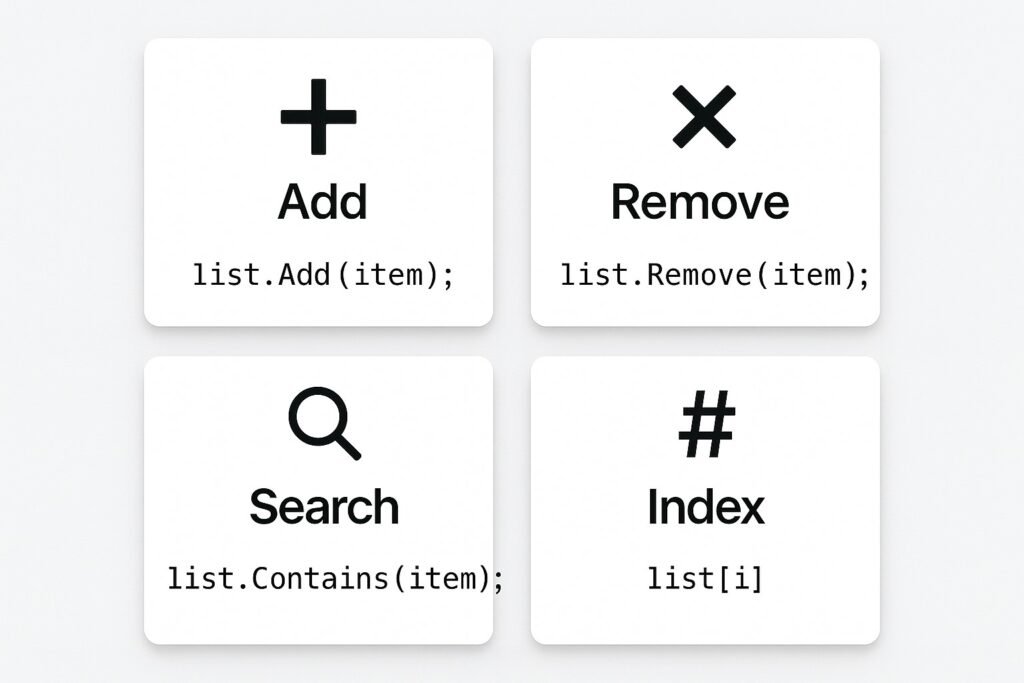Click the hash symbol Index icon

tap(707, 424)
